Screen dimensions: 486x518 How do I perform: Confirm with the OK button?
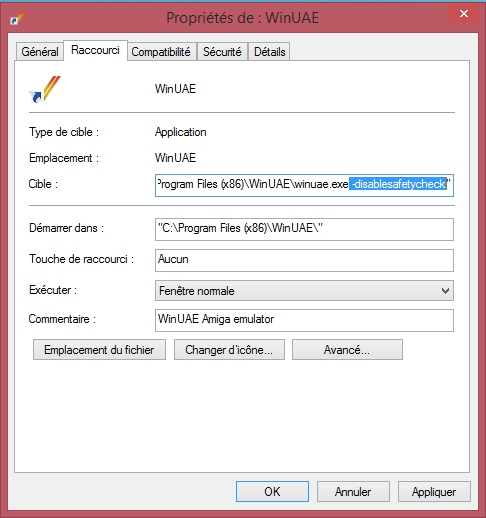[x=272, y=491]
